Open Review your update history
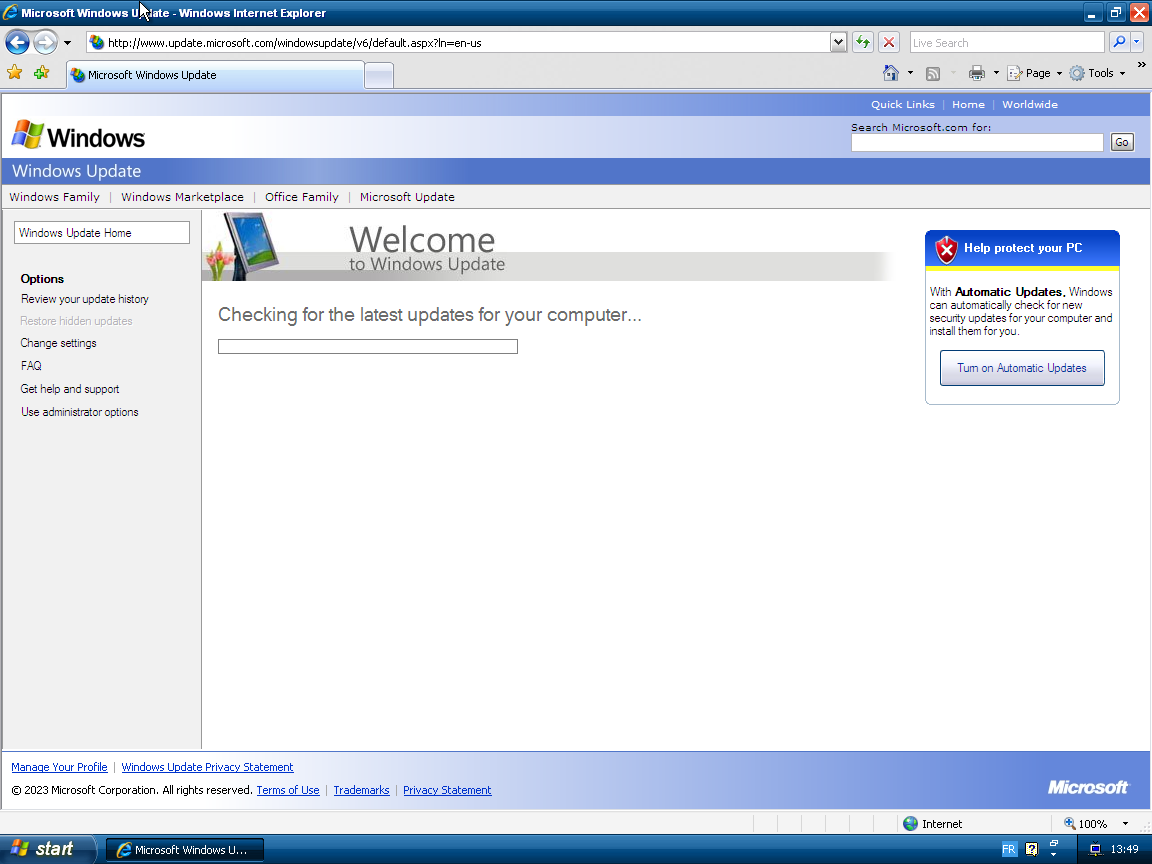1152x864 pixels. [x=84, y=299]
